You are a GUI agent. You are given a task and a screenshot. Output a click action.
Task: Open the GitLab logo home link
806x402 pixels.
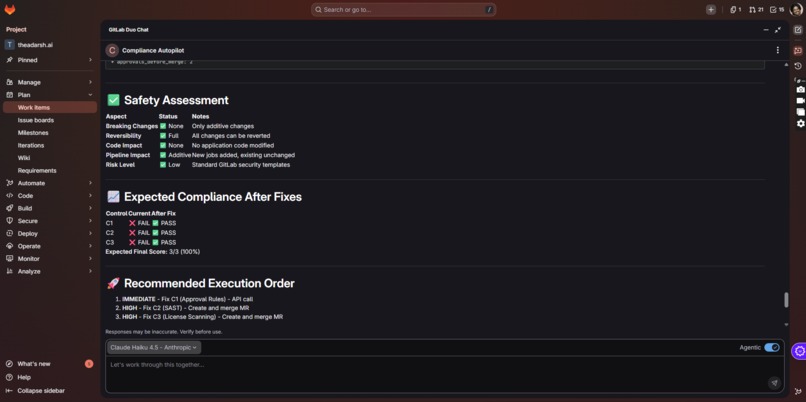pos(10,9)
